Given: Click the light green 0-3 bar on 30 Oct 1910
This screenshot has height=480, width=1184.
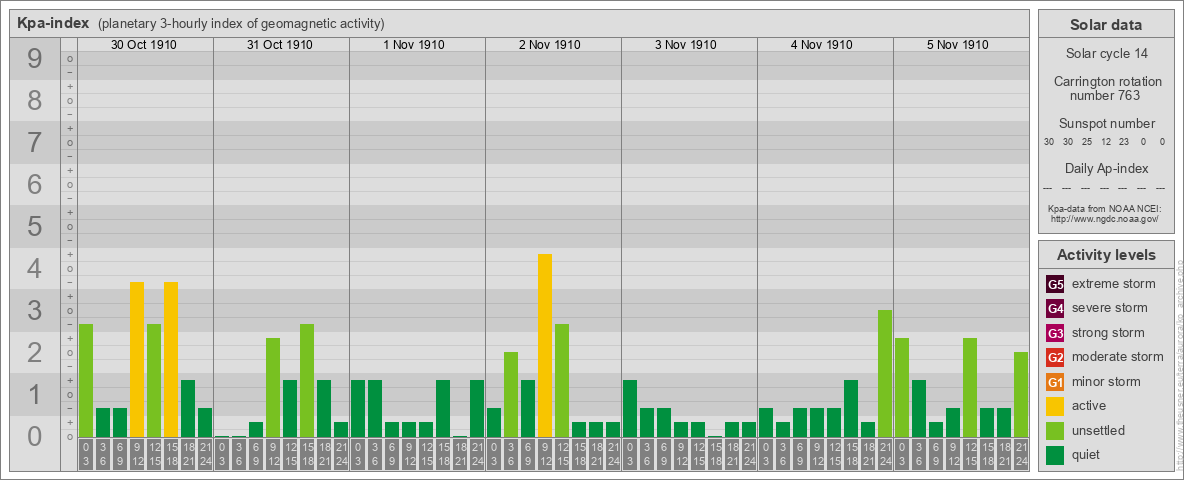Looking at the screenshot, I should (86, 380).
